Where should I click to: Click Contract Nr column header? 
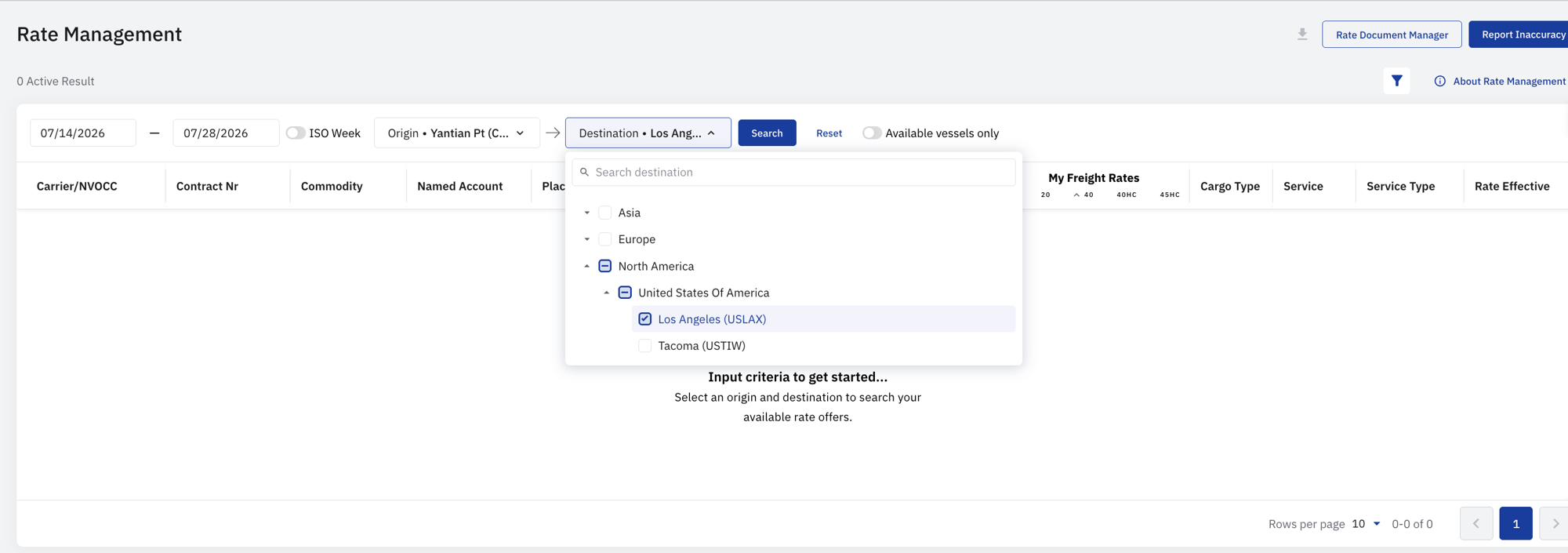click(207, 186)
